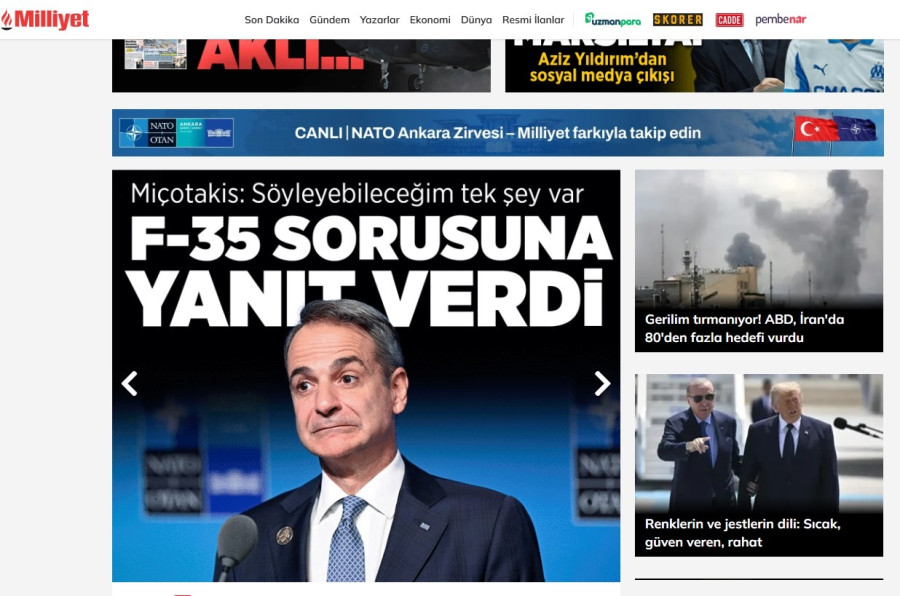Open the Pembenar logo link

tap(781, 20)
